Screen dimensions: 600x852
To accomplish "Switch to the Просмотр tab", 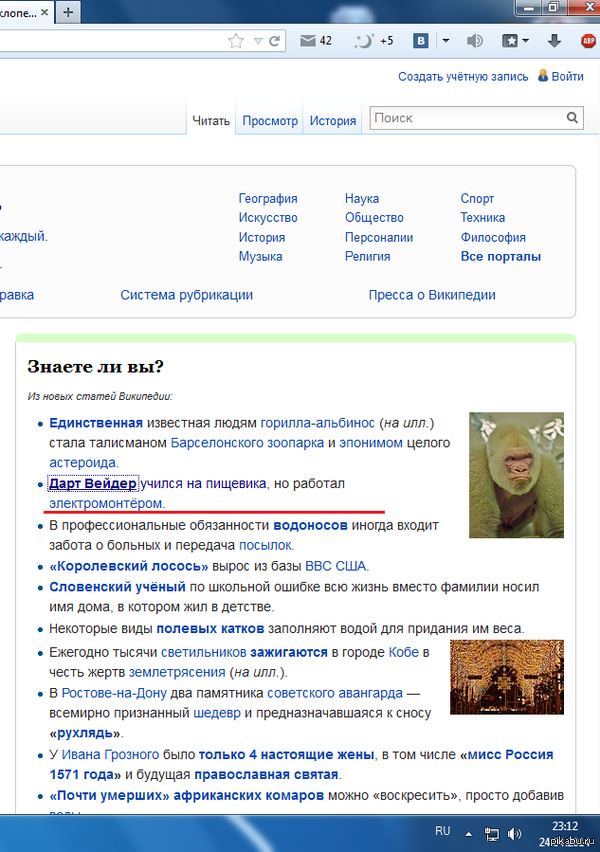I will point(270,121).
